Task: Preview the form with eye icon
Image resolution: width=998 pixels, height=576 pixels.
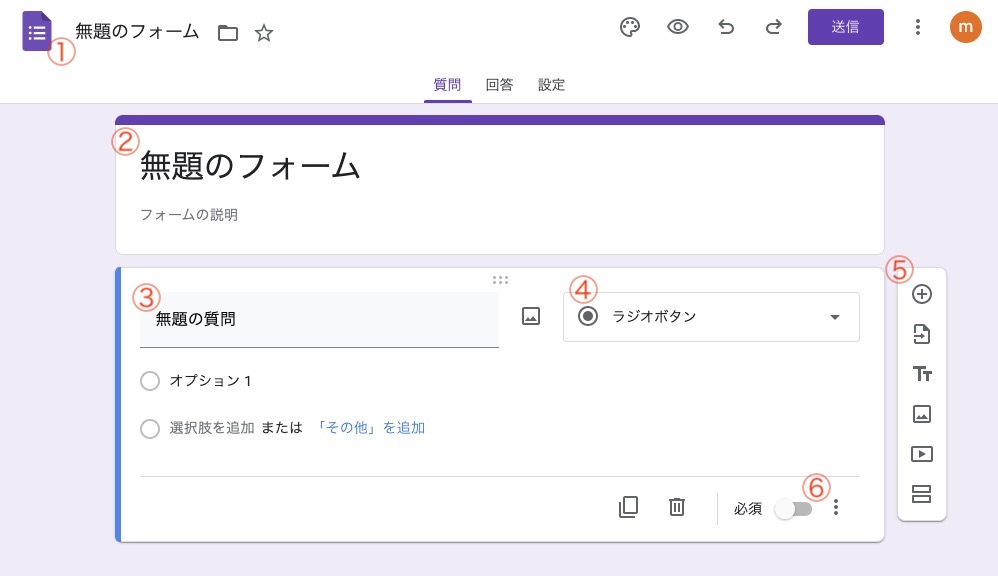Action: [678, 27]
